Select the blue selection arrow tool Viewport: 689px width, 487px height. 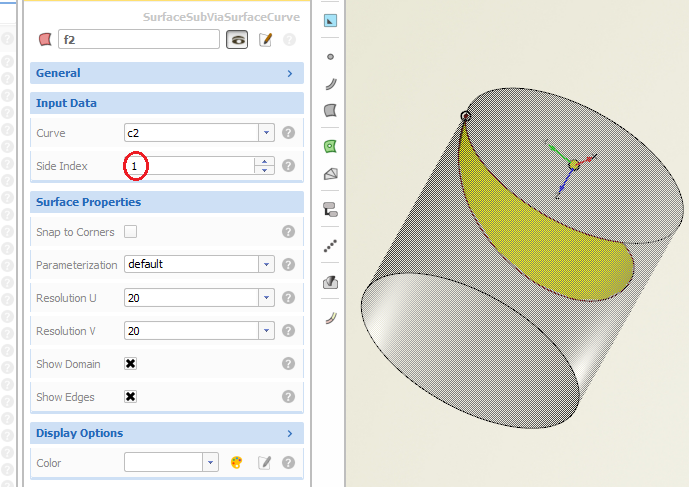coord(330,20)
